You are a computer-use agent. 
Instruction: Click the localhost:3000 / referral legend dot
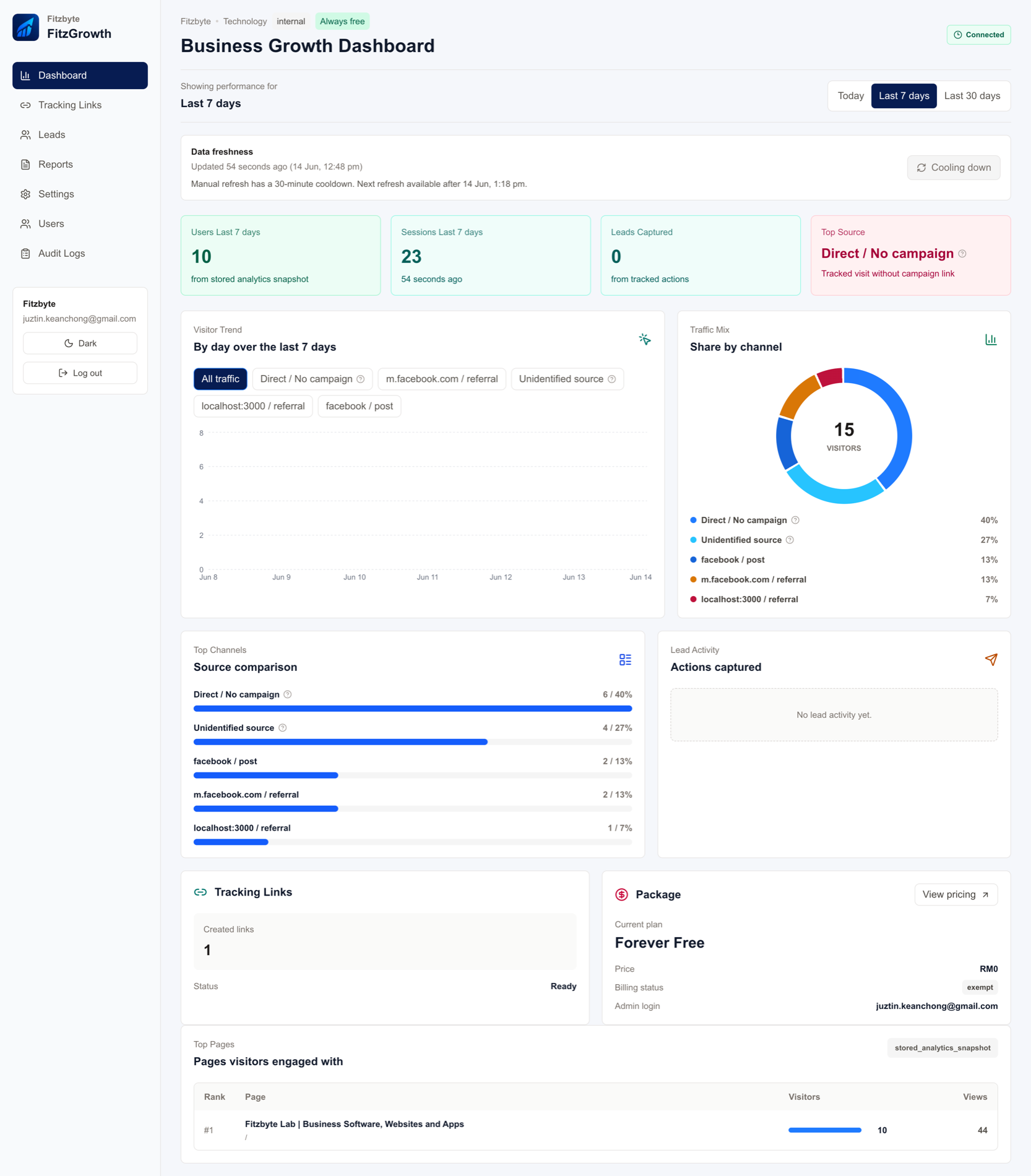(x=693, y=600)
